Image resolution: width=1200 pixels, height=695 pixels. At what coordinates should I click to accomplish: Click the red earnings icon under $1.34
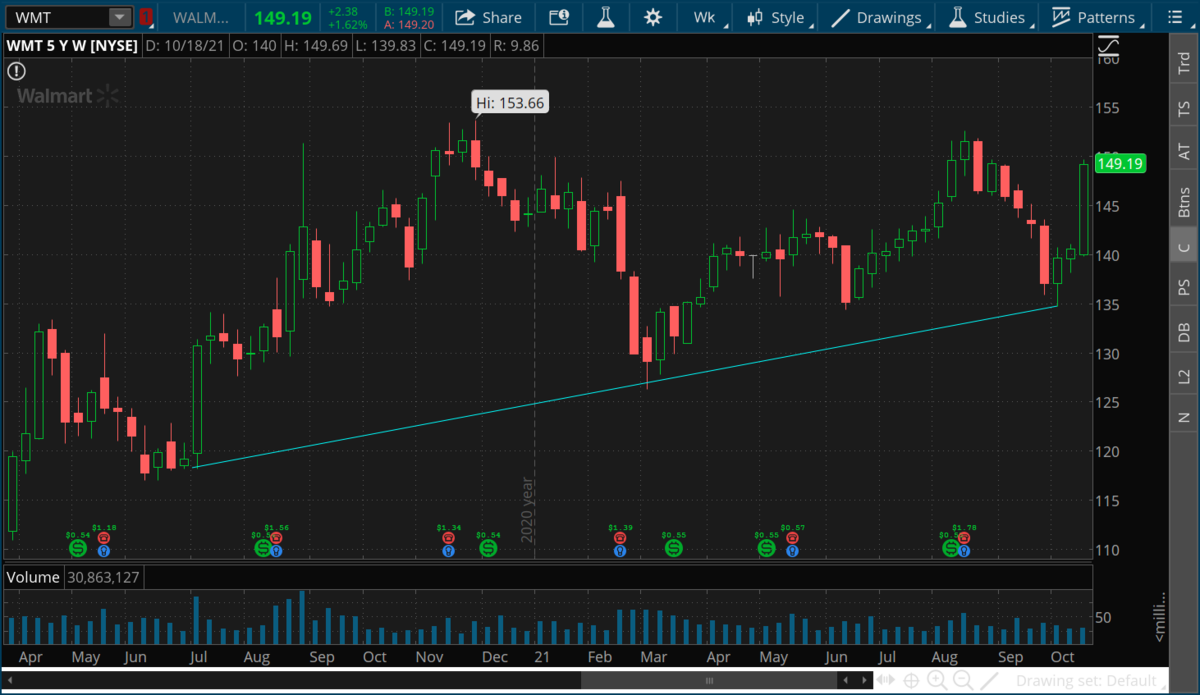[x=449, y=538]
